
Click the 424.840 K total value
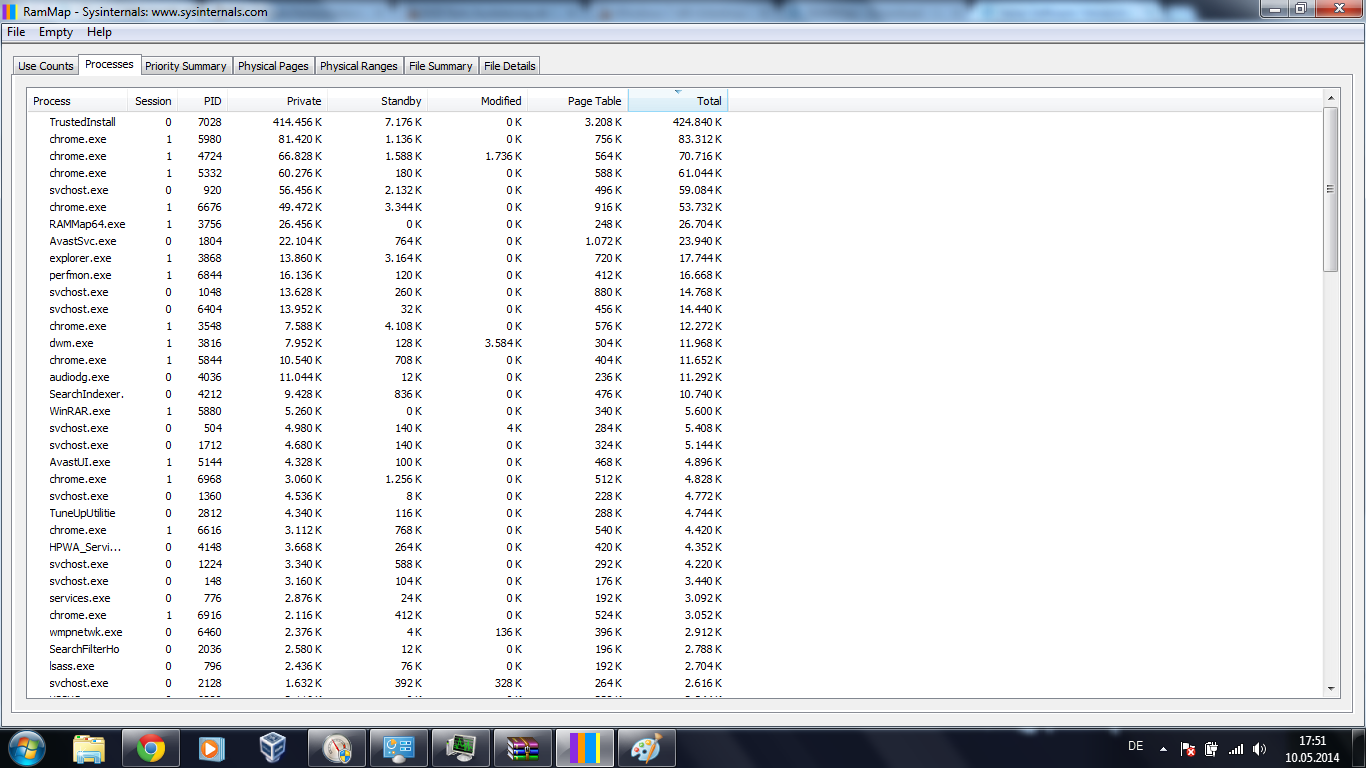pos(697,122)
